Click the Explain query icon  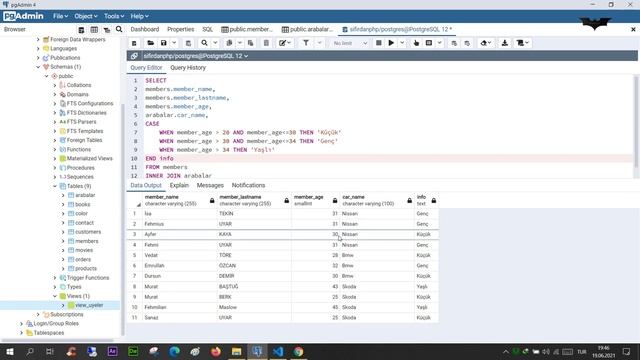click(x=416, y=43)
